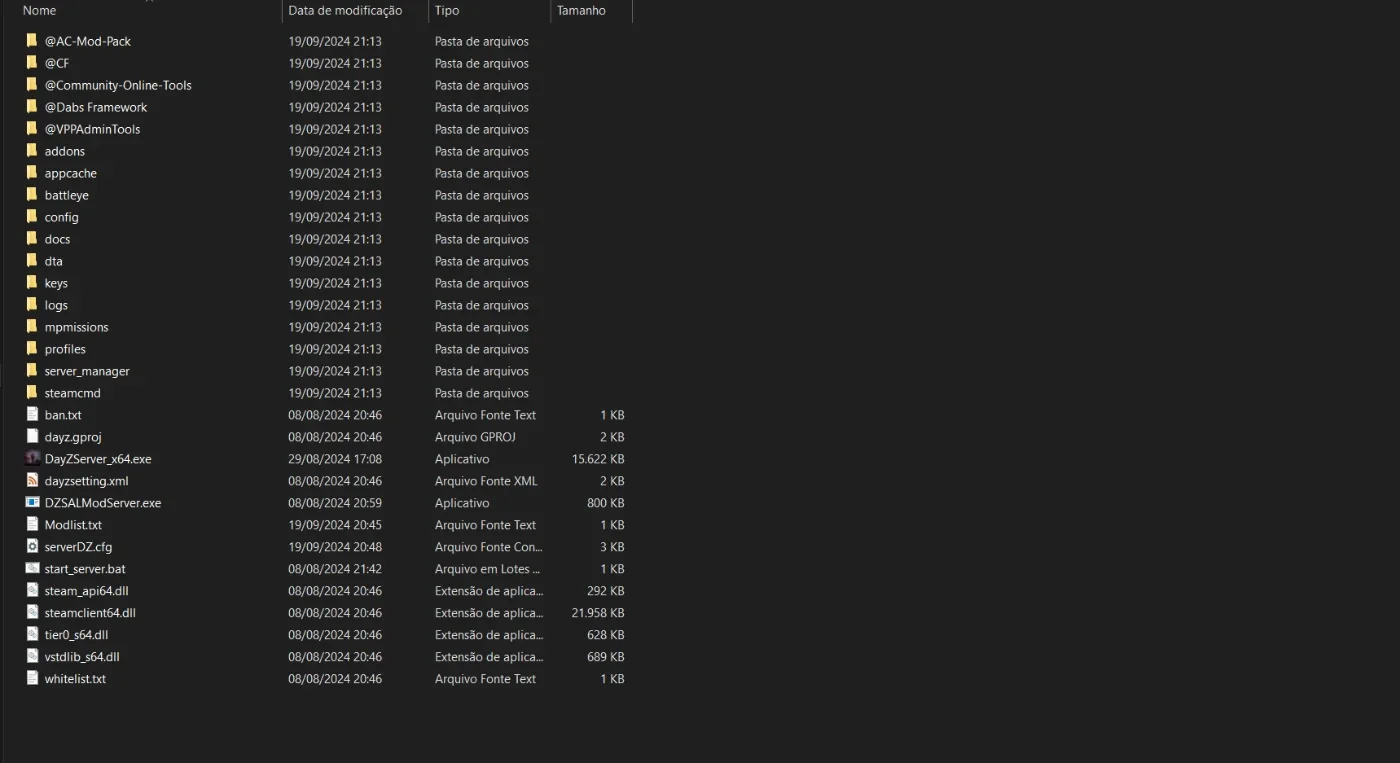Image resolution: width=1400 pixels, height=763 pixels.
Task: Click the 19/09/2024 20:45 date cell
Action: [335, 525]
